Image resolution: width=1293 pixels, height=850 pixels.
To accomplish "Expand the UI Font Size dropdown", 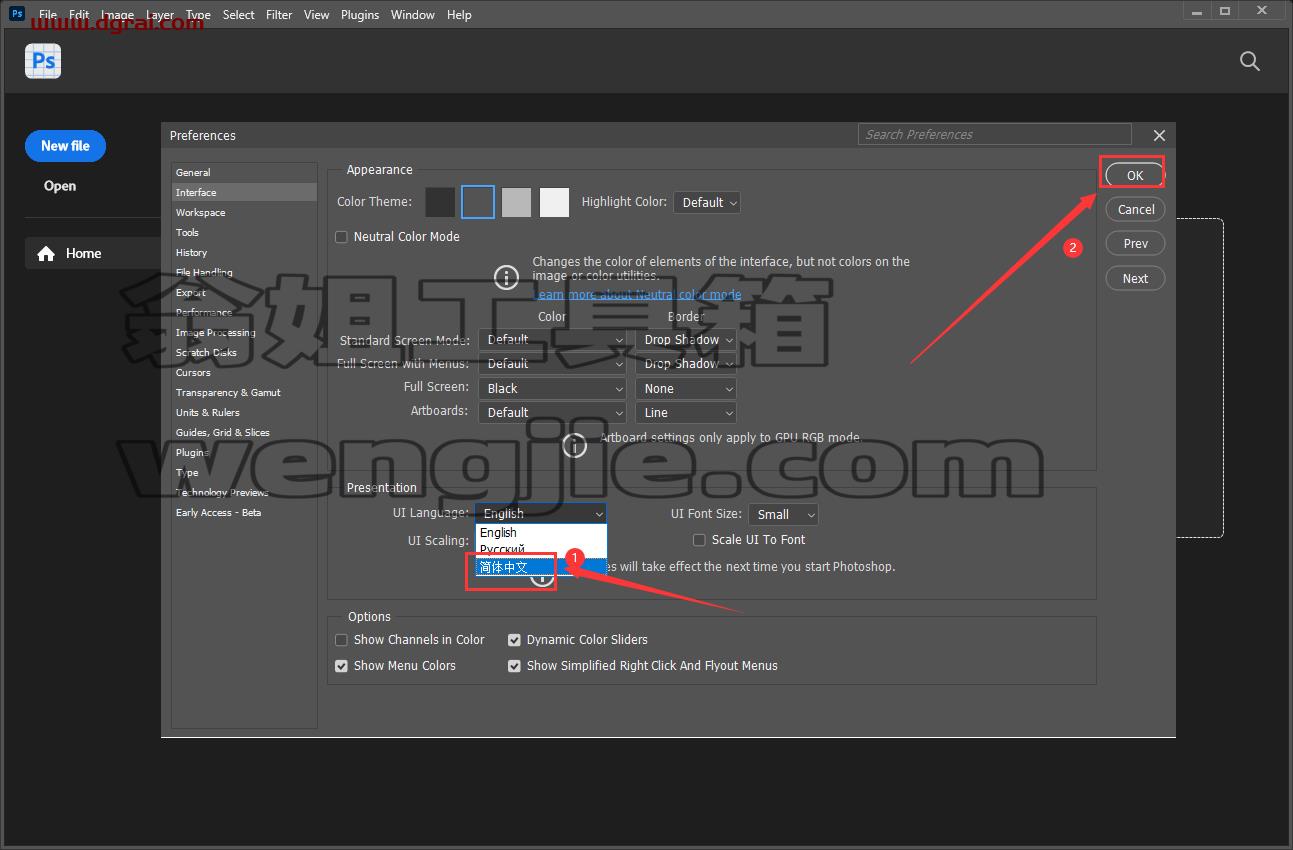I will (783, 514).
